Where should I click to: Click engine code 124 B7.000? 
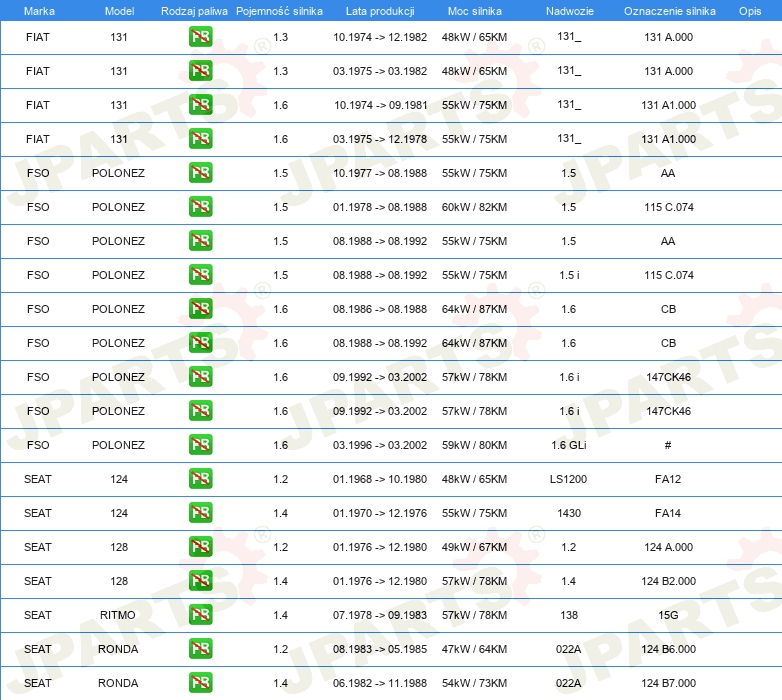click(x=668, y=683)
